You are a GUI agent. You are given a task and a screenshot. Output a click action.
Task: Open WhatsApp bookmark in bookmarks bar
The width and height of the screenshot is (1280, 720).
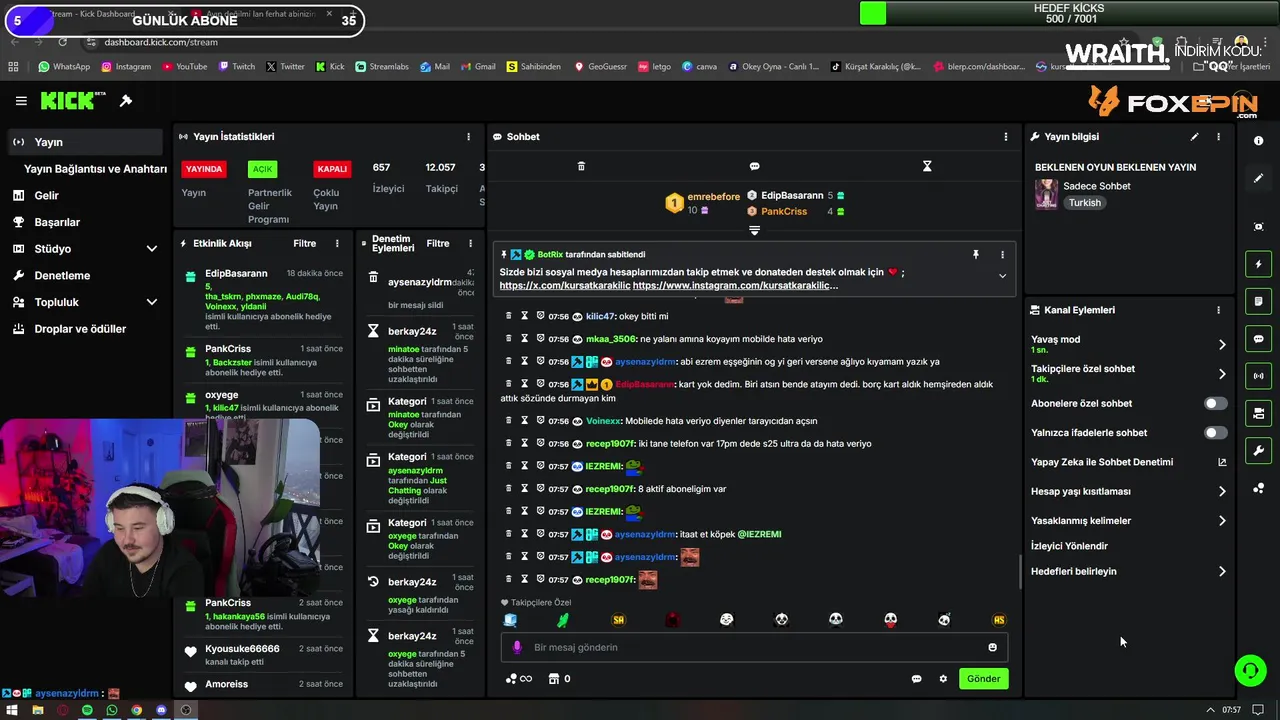[64, 67]
